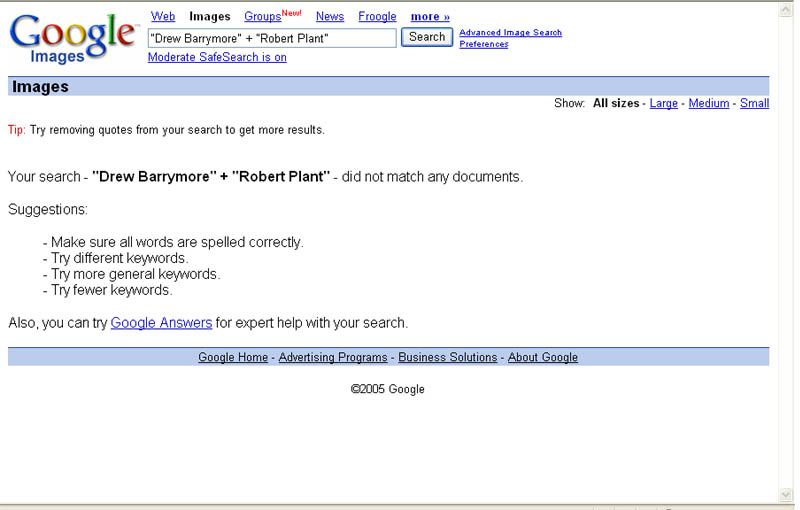
Task: Go to the News tab
Action: point(330,16)
